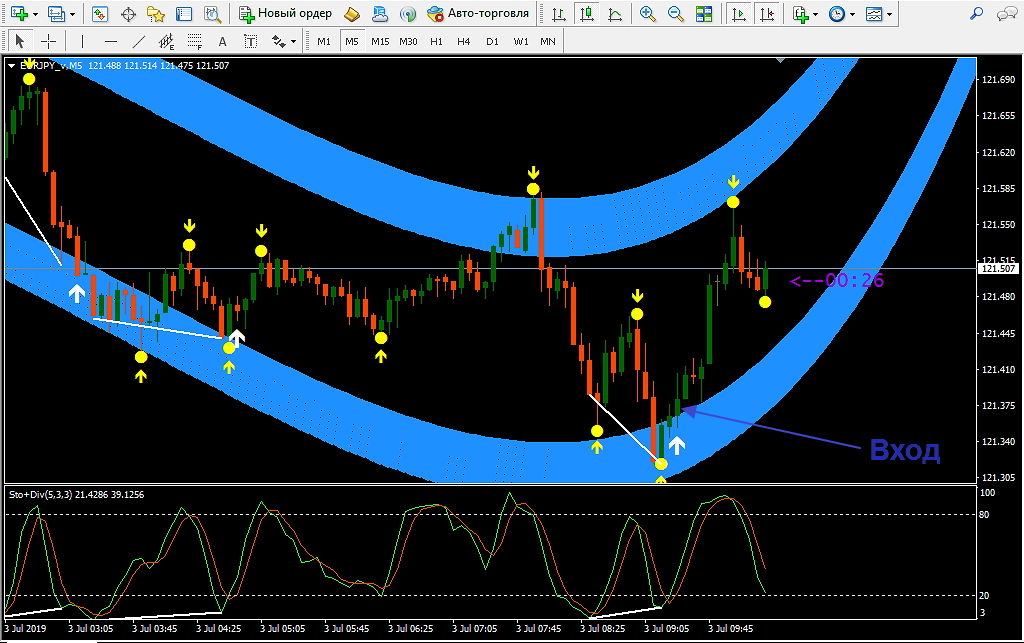Select the H1 timeframe
Image resolution: width=1024 pixels, height=643 pixels.
436,42
